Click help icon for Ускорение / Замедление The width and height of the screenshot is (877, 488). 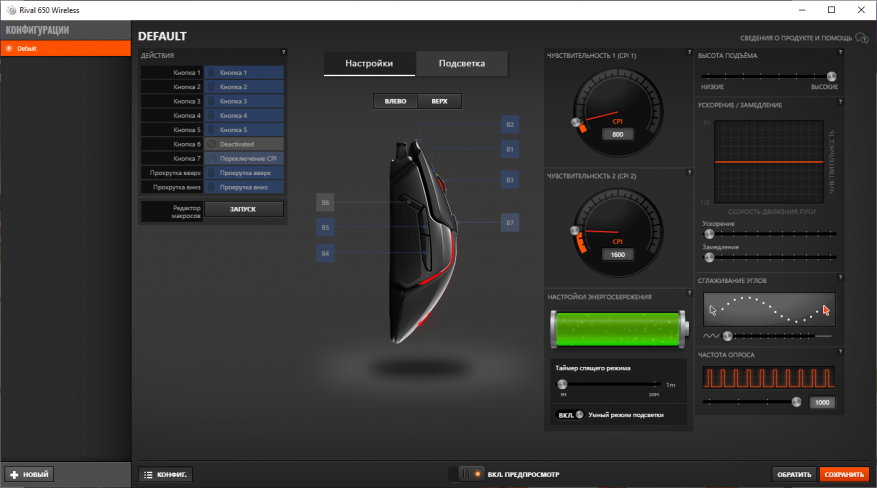[x=840, y=102]
